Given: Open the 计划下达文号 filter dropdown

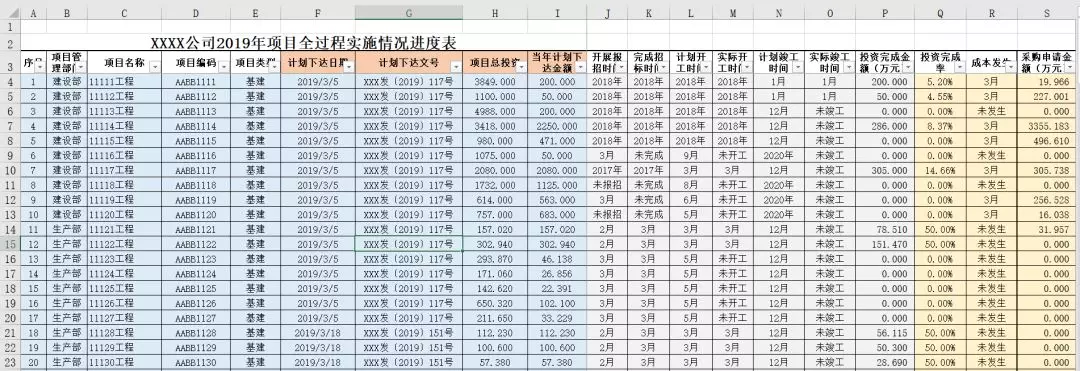Looking at the screenshot, I should (456, 67).
